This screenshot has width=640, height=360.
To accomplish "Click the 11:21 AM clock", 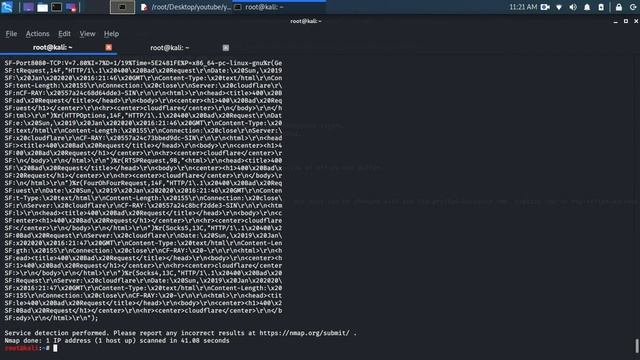I will (523, 7).
